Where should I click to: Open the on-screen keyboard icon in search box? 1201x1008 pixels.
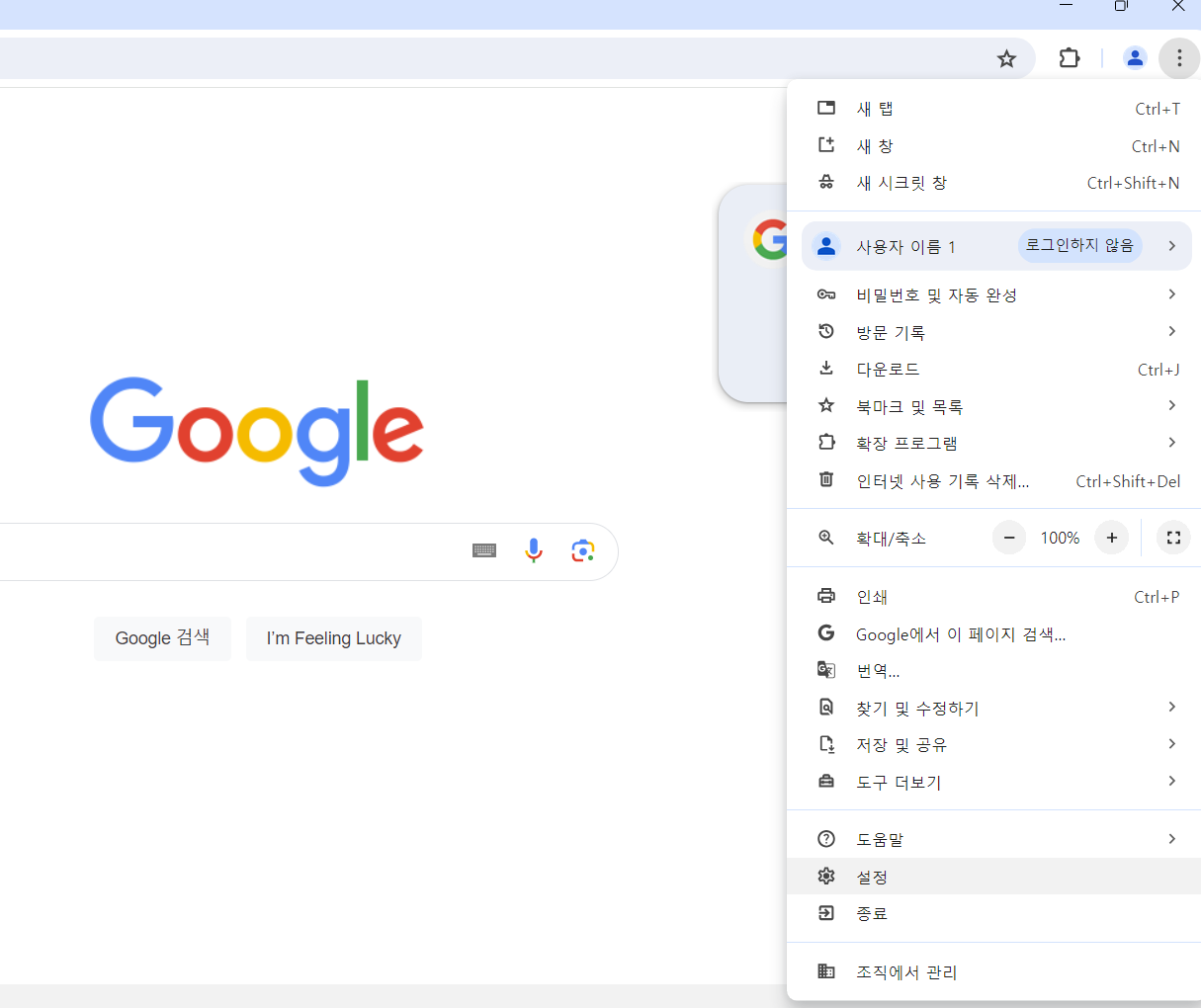484,550
